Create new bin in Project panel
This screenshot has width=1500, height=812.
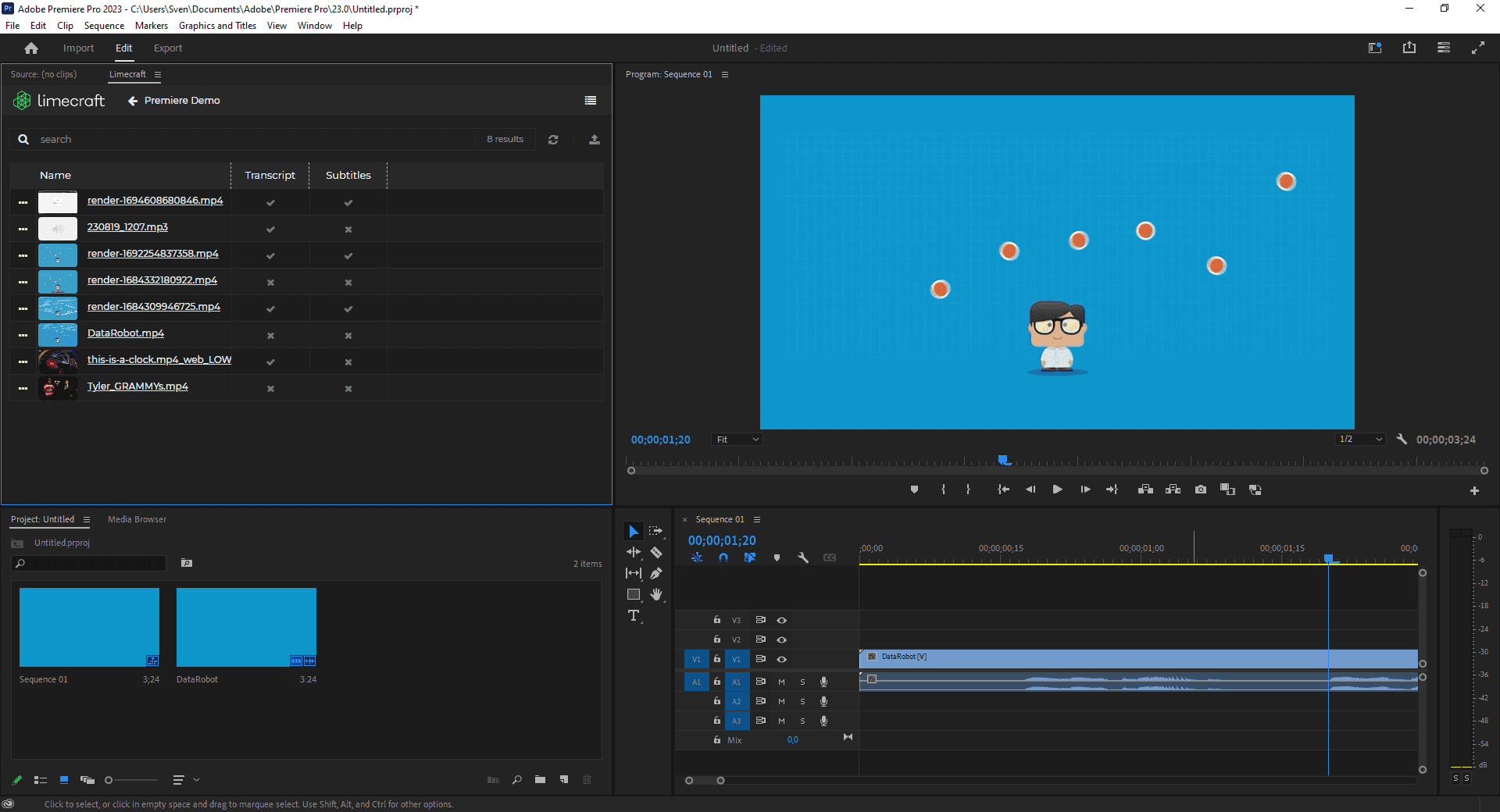click(540, 780)
